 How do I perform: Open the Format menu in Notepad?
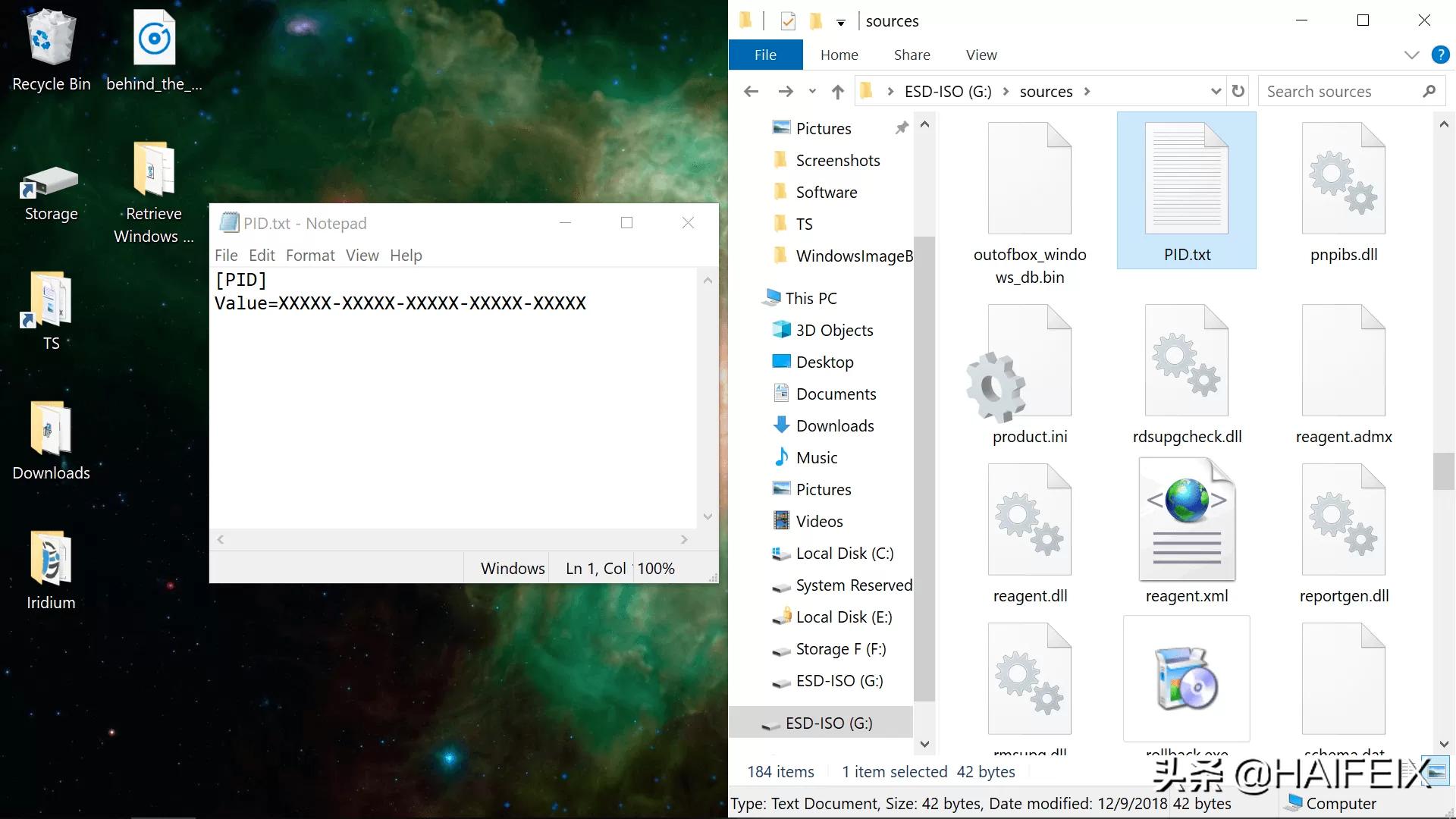[309, 256]
